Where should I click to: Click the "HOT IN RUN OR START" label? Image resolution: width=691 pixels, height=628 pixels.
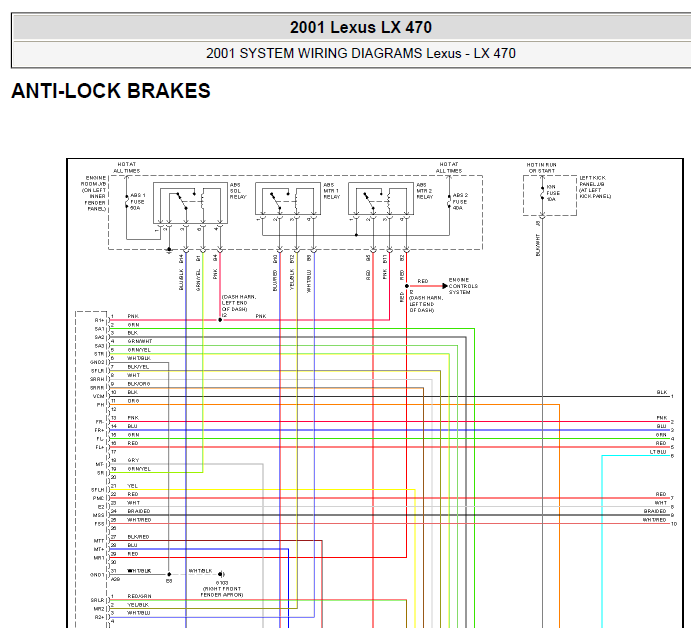coord(542,167)
